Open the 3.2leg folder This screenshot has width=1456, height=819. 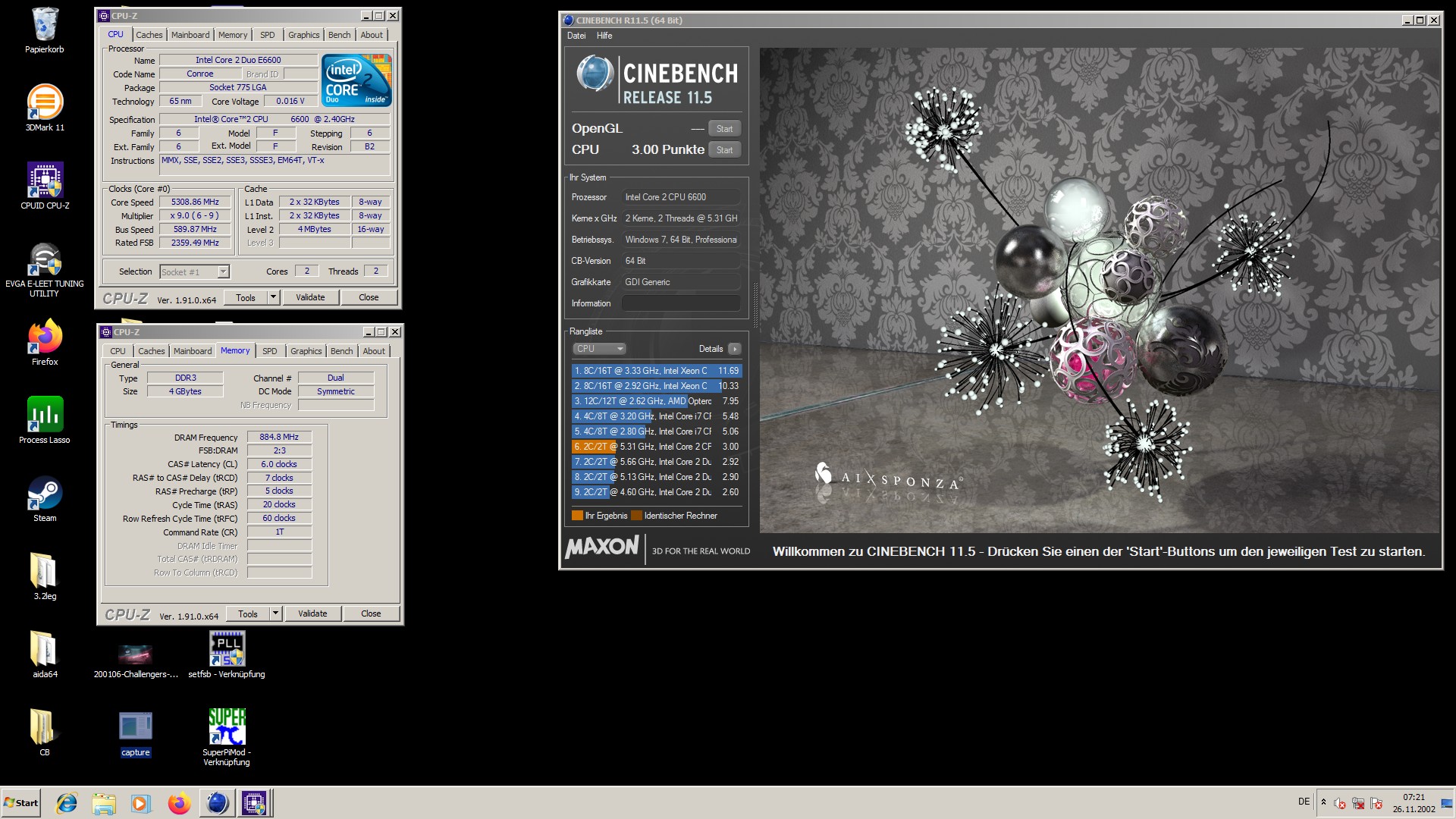[45, 576]
